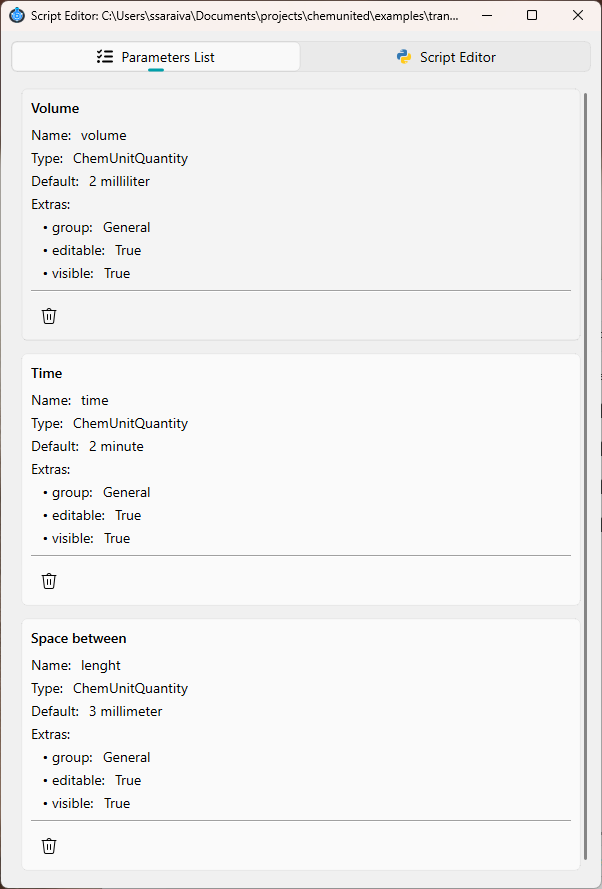Click the name value 'volume'
This screenshot has width=602, height=889.
tap(104, 136)
